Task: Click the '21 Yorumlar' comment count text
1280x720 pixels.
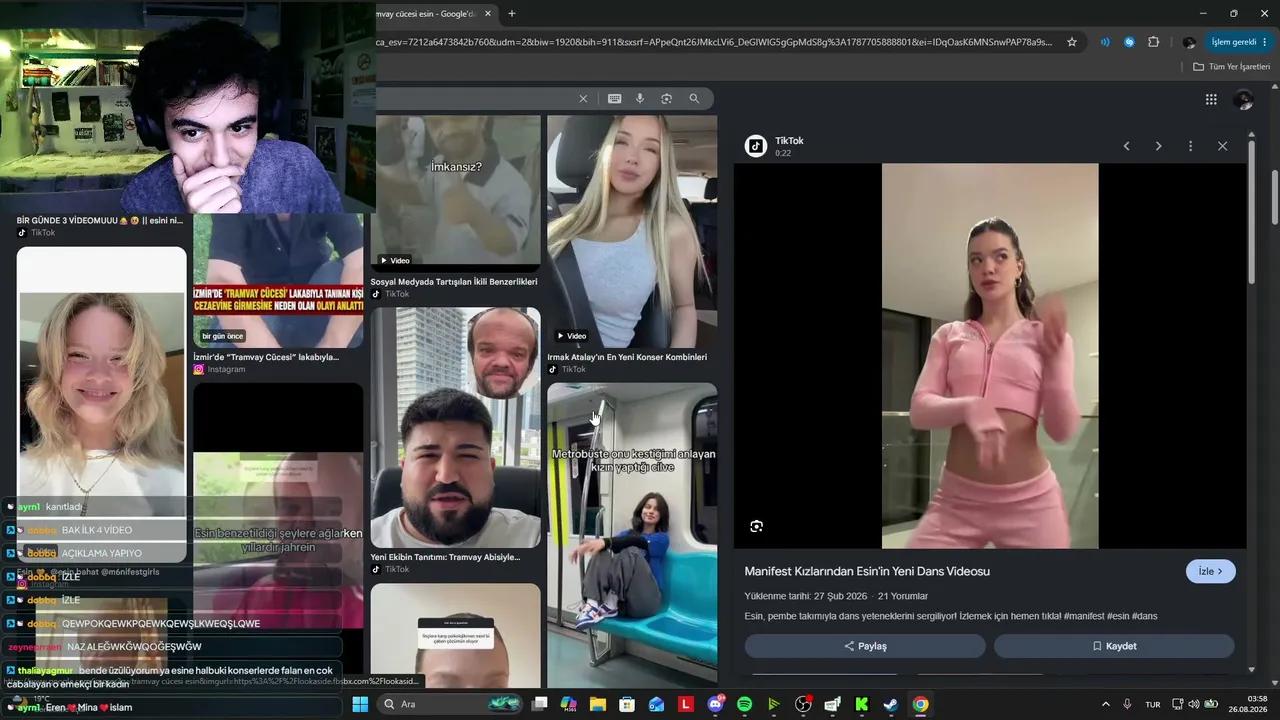Action: coord(903,596)
